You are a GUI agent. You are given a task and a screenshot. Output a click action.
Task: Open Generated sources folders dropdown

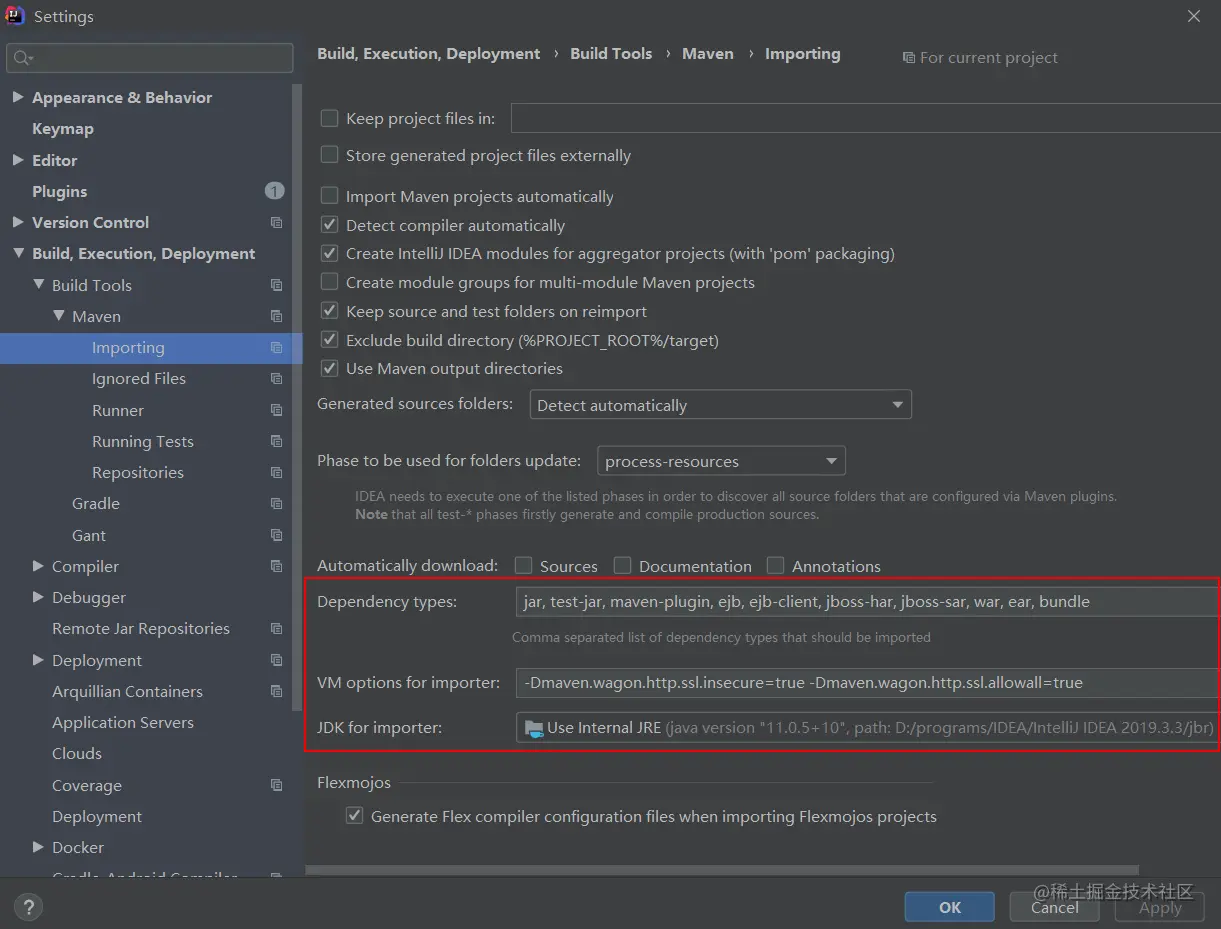[x=720, y=405]
